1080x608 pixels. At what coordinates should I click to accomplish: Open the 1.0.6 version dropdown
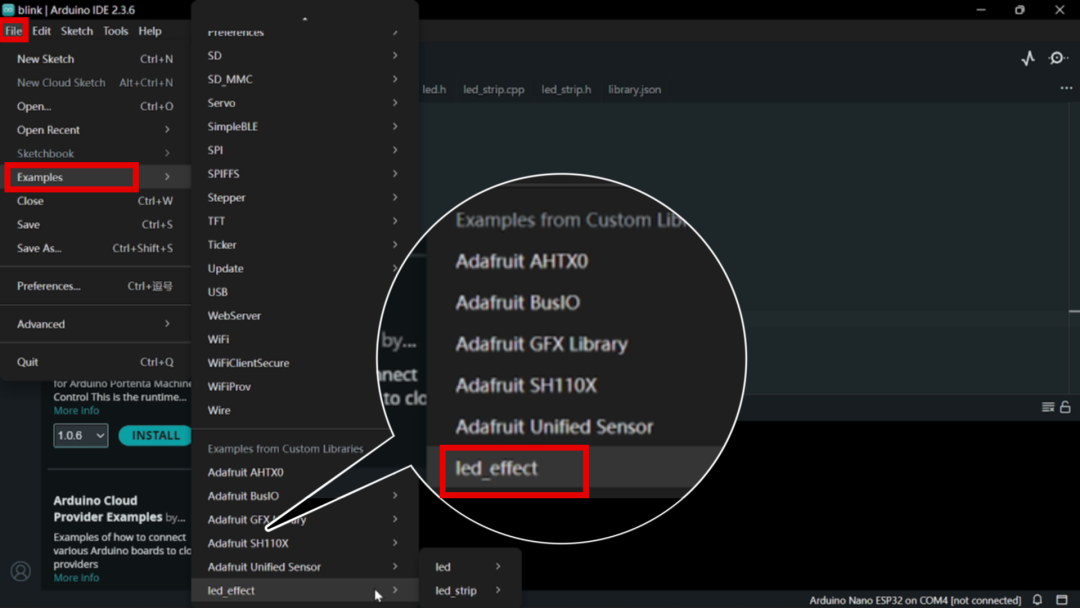[x=80, y=436]
